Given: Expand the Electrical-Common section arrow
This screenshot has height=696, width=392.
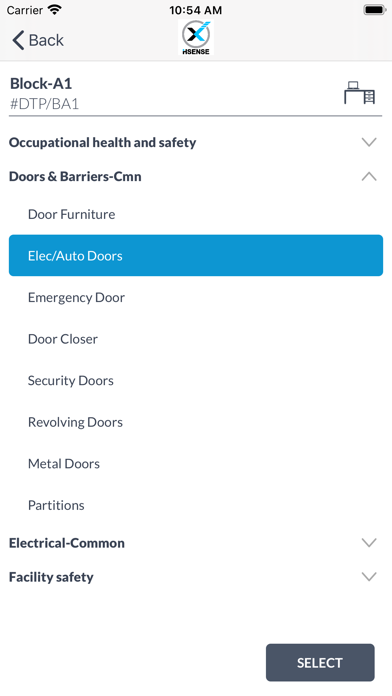Looking at the screenshot, I should click(x=369, y=542).
